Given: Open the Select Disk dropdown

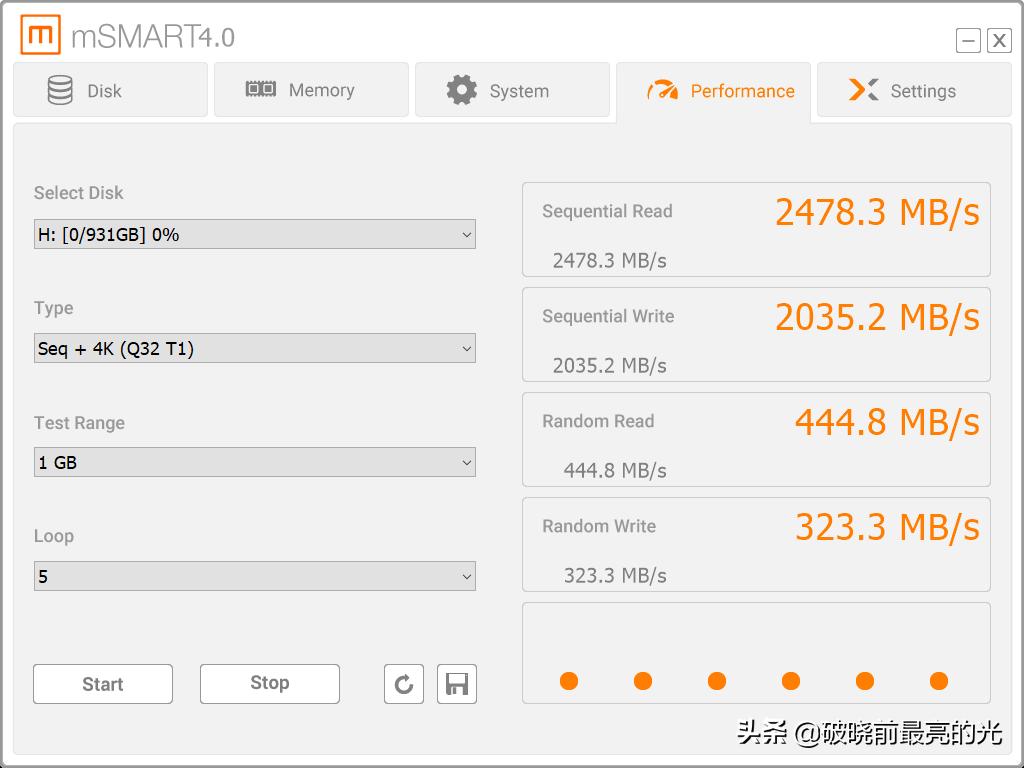Looking at the screenshot, I should (x=255, y=234).
